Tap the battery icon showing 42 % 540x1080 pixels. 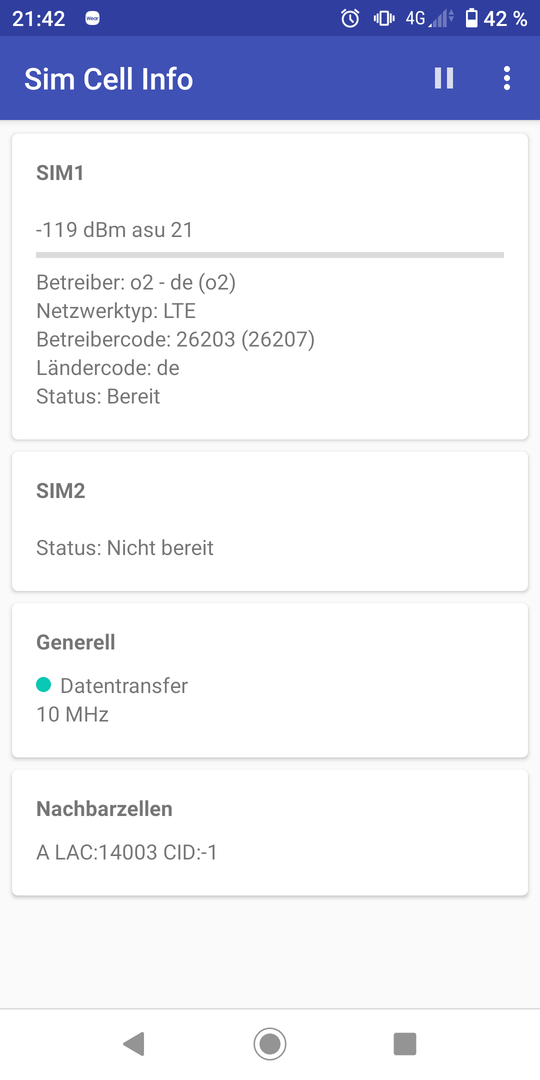click(471, 19)
